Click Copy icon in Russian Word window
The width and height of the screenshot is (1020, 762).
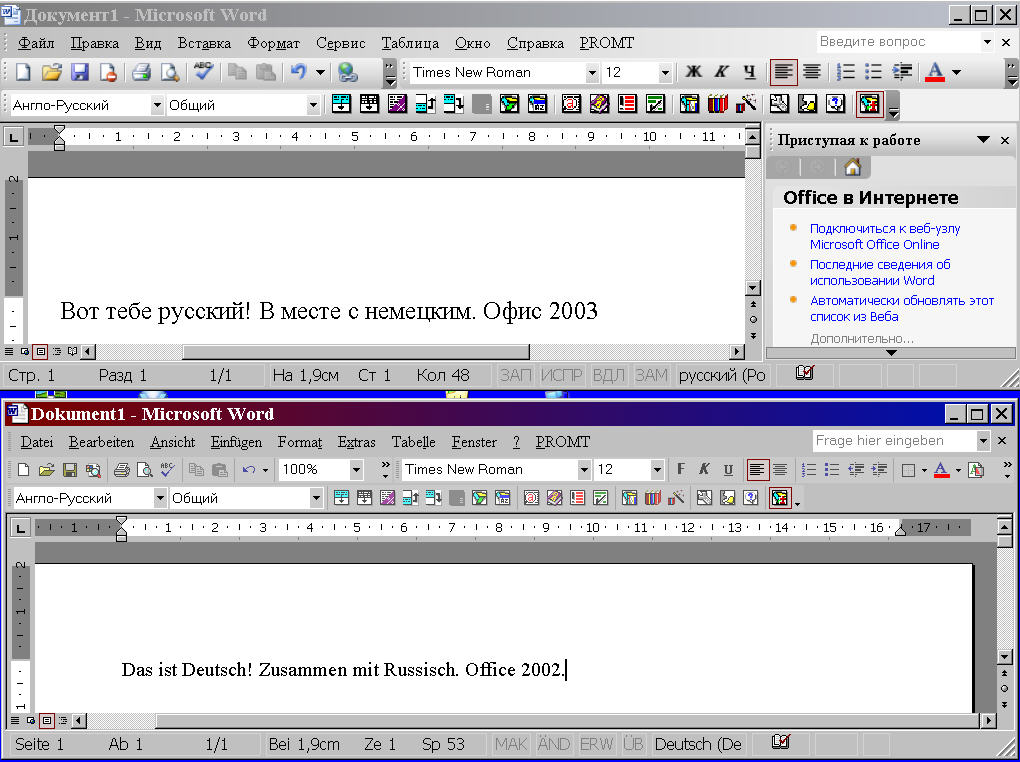pyautogui.click(x=237, y=72)
